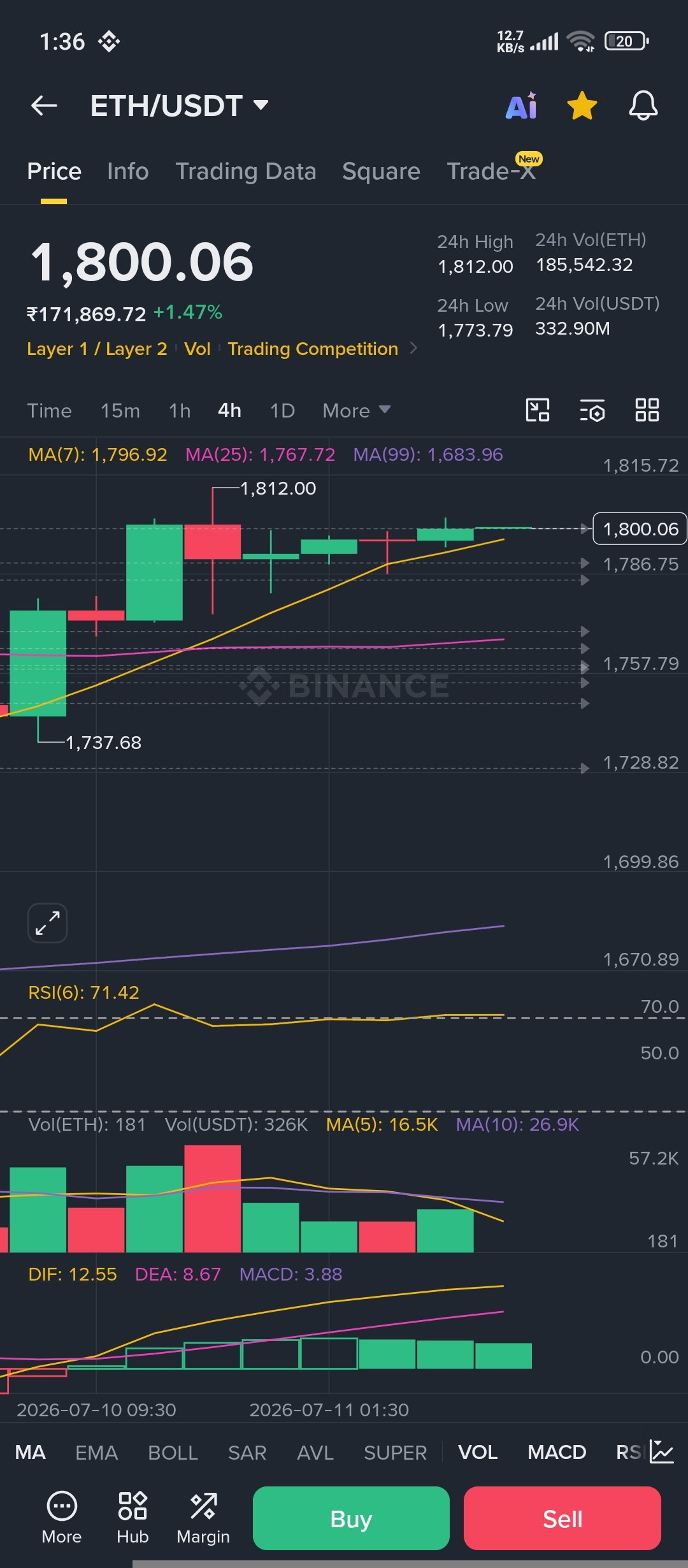Tap the green Buy button
Image resolution: width=688 pixels, height=1568 pixels.
[x=351, y=1518]
